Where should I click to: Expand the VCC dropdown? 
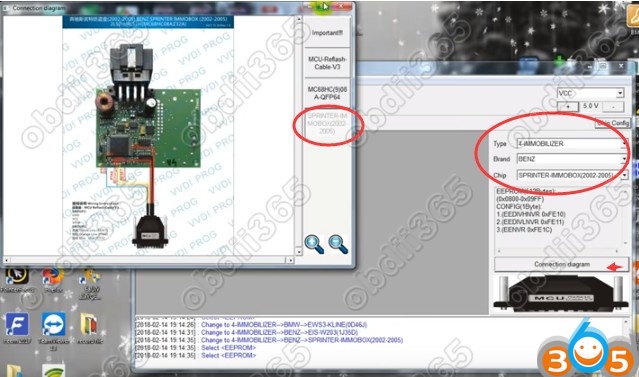point(619,93)
